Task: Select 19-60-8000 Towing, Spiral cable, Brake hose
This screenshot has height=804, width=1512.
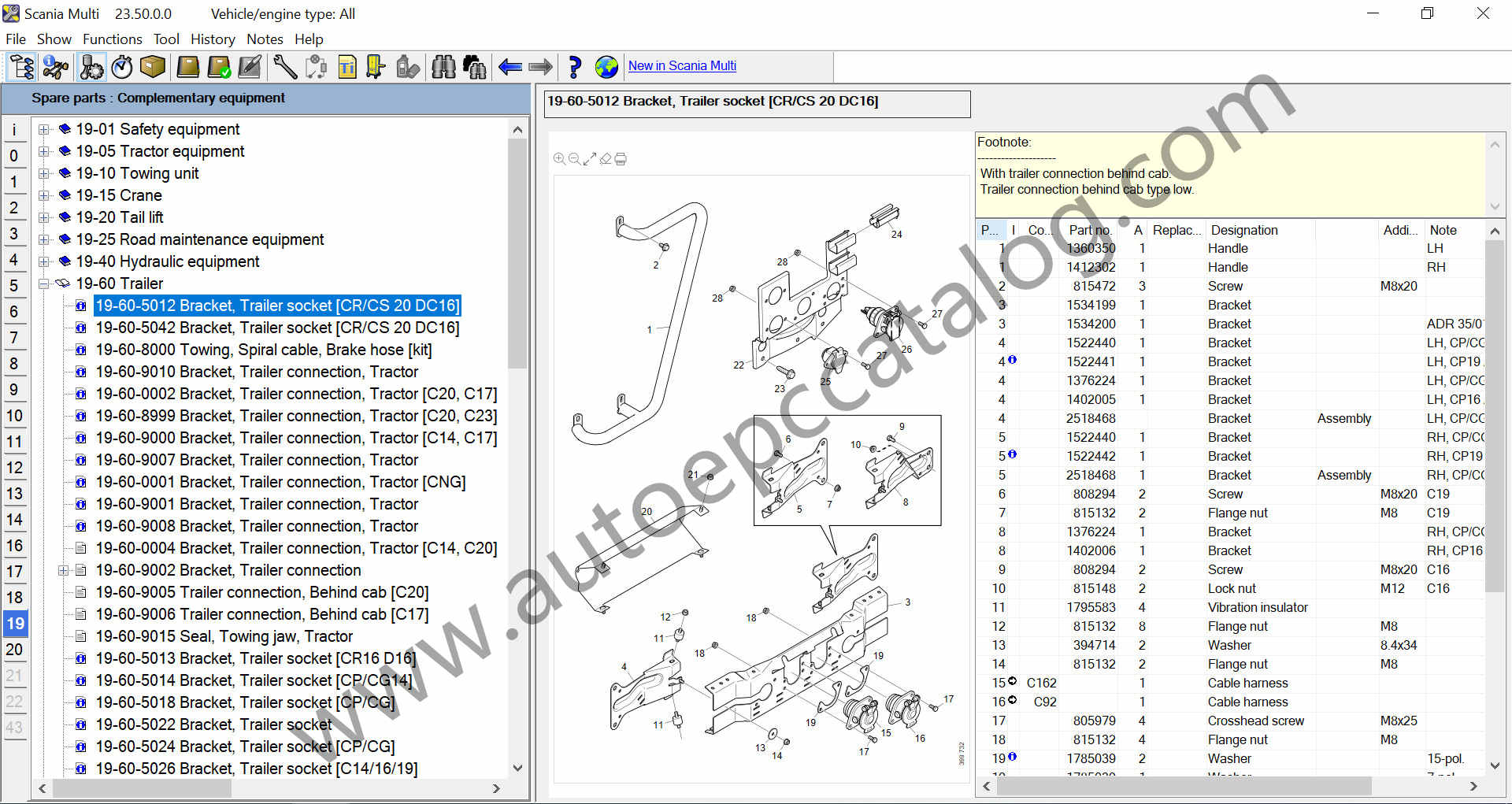Action: [x=264, y=350]
